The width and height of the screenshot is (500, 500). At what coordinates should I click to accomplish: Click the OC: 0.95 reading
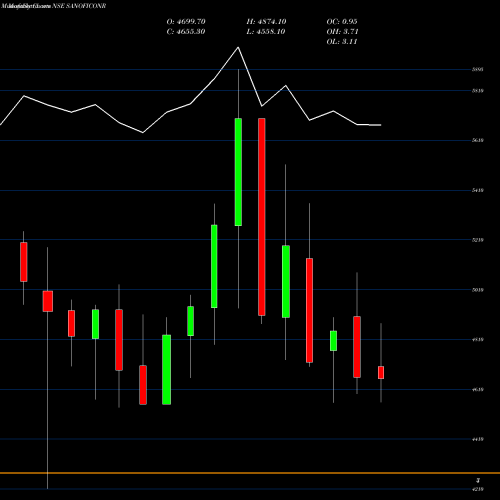coord(342,22)
